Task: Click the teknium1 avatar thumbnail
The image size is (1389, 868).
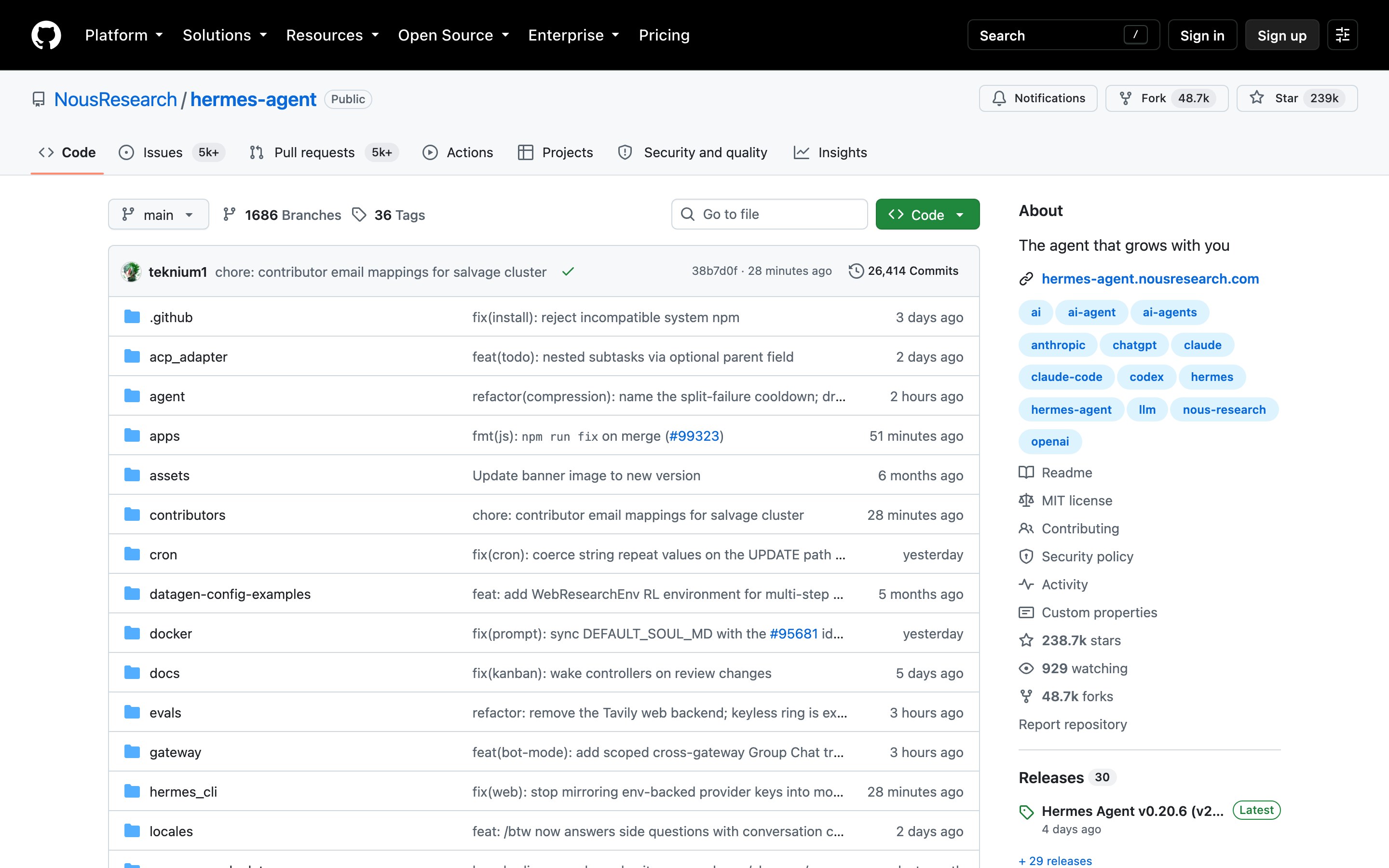Action: (x=131, y=271)
